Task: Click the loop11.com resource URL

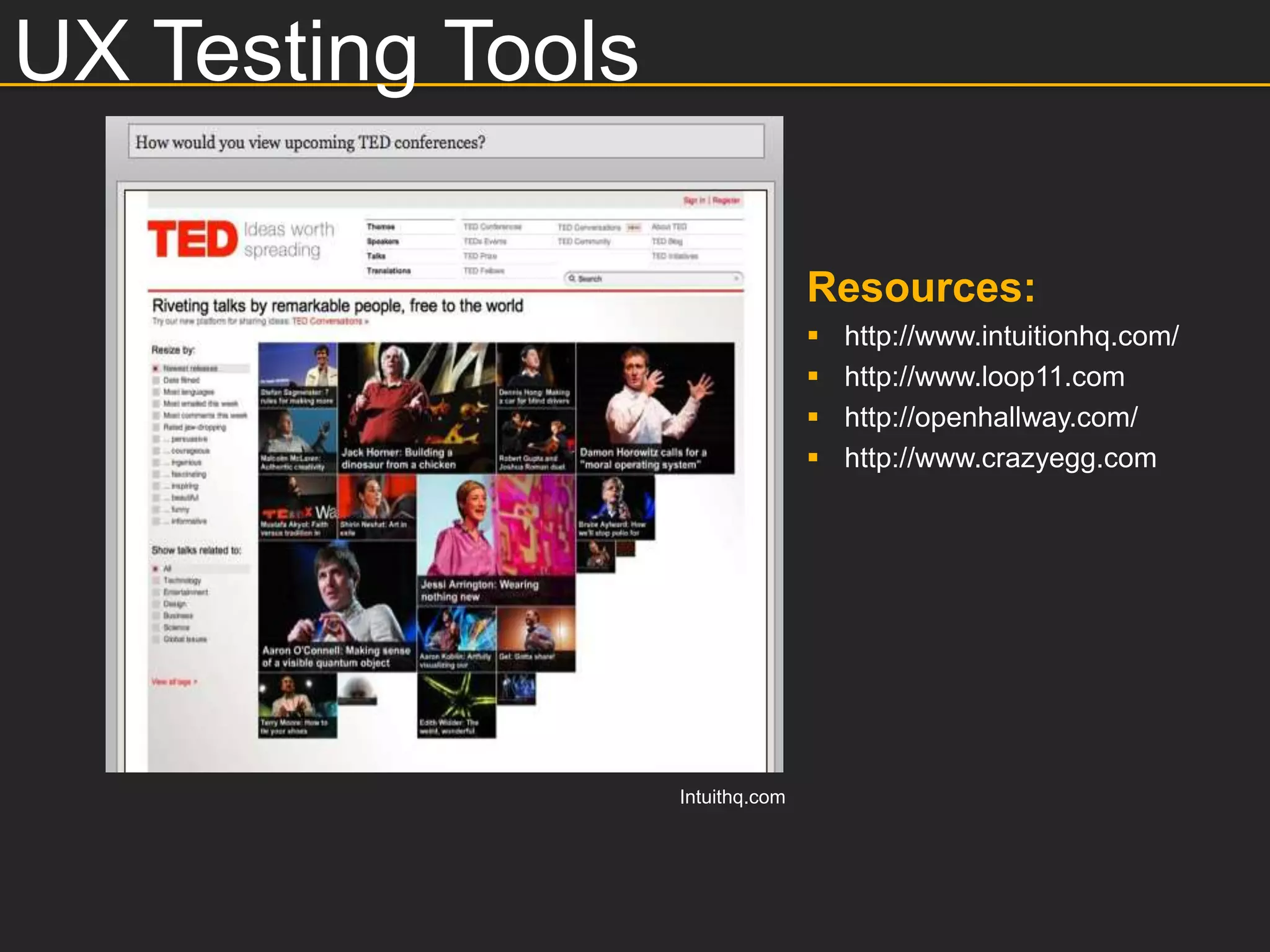Action: pos(984,377)
